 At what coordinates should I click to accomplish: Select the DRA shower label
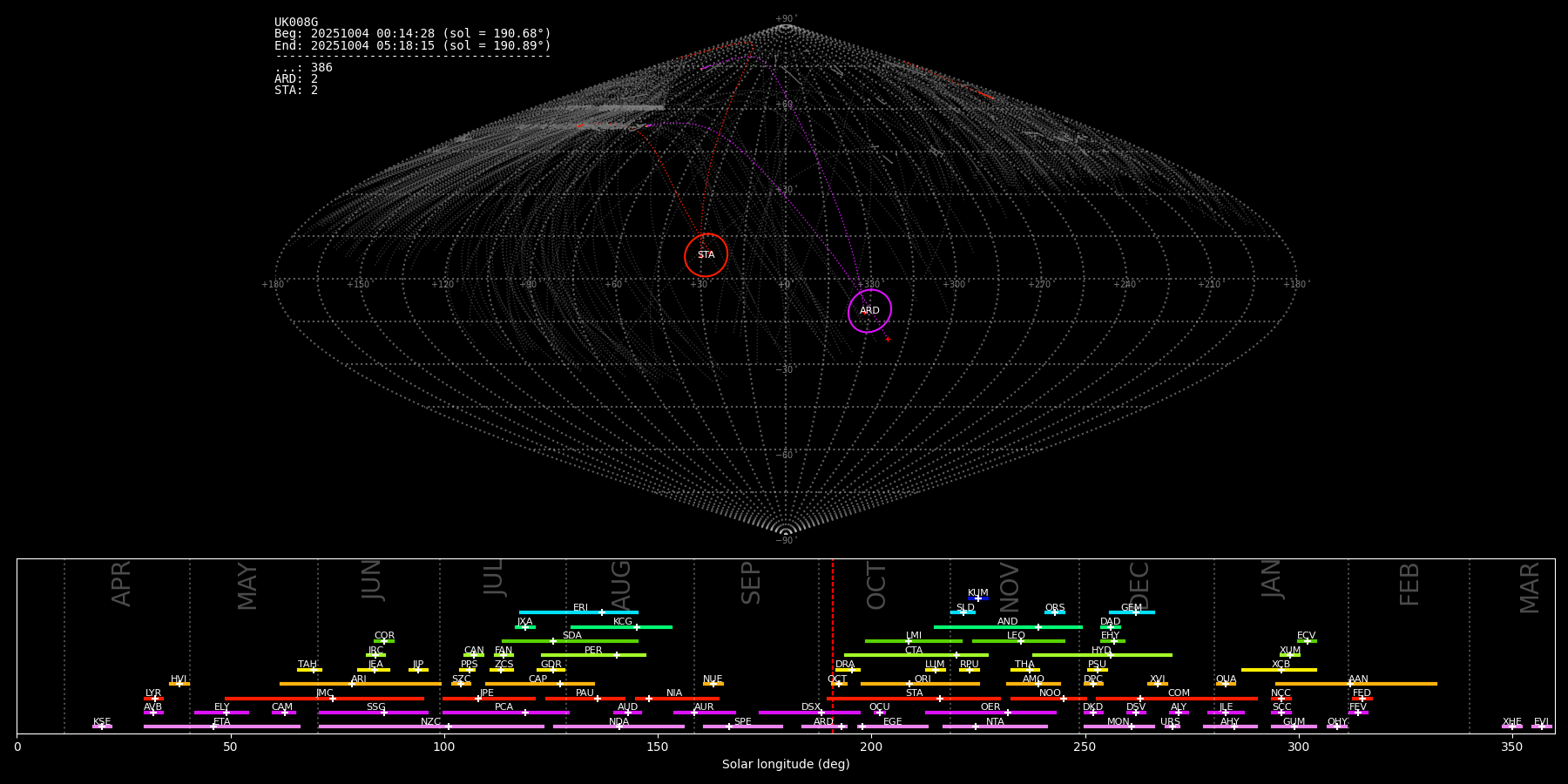click(x=845, y=665)
